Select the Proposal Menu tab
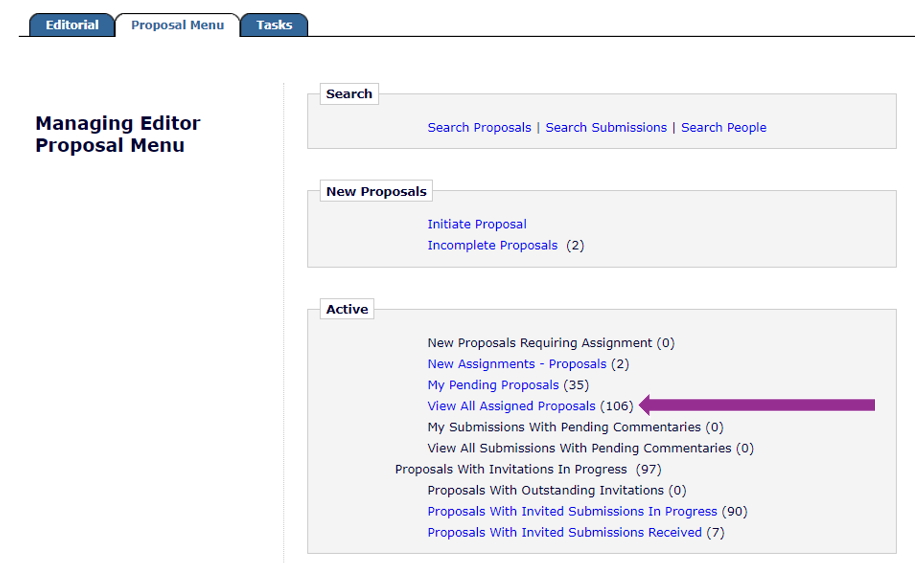The height and width of the screenshot is (563, 921). tap(177, 25)
